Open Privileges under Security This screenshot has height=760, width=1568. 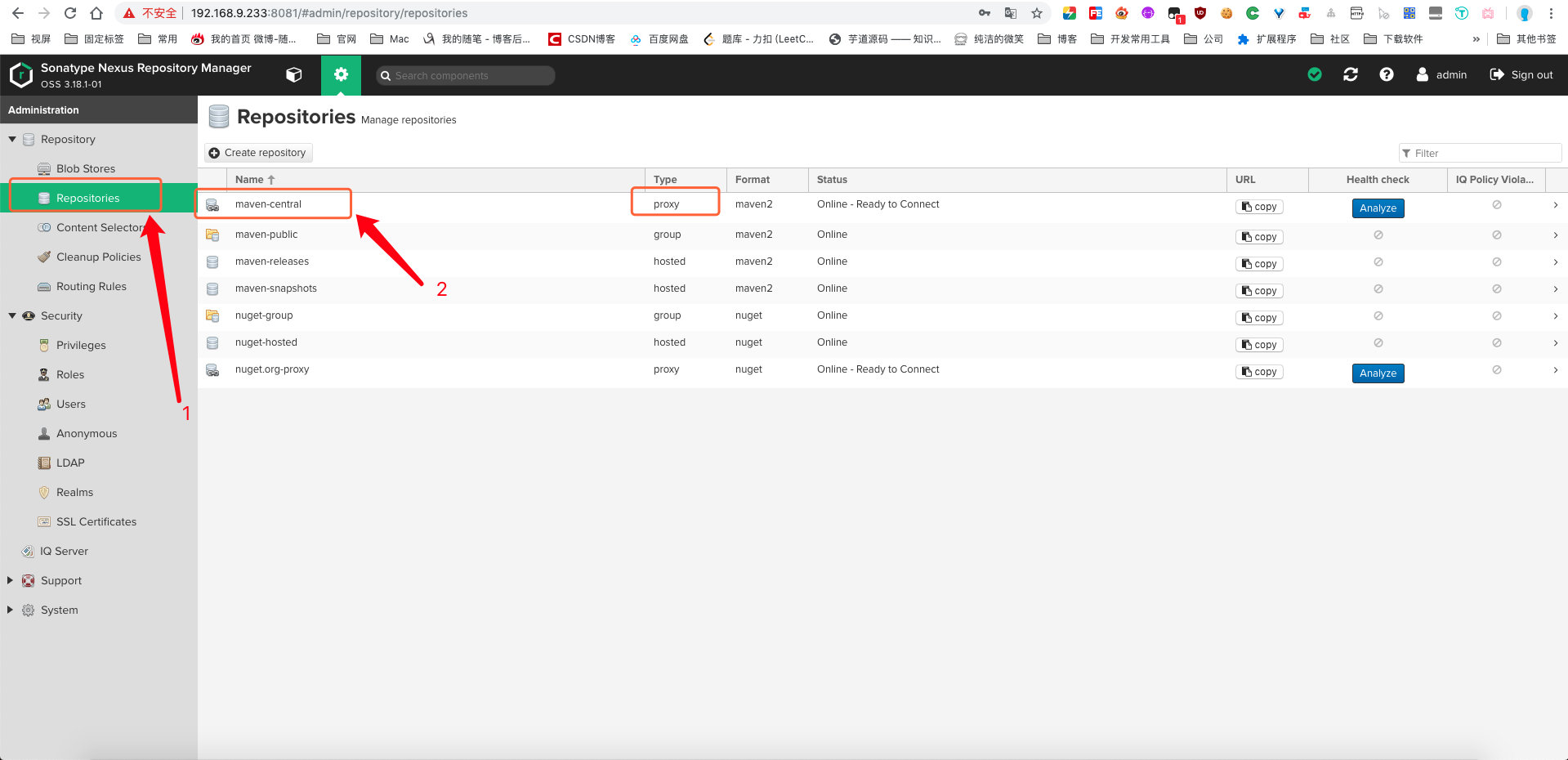[80, 346]
